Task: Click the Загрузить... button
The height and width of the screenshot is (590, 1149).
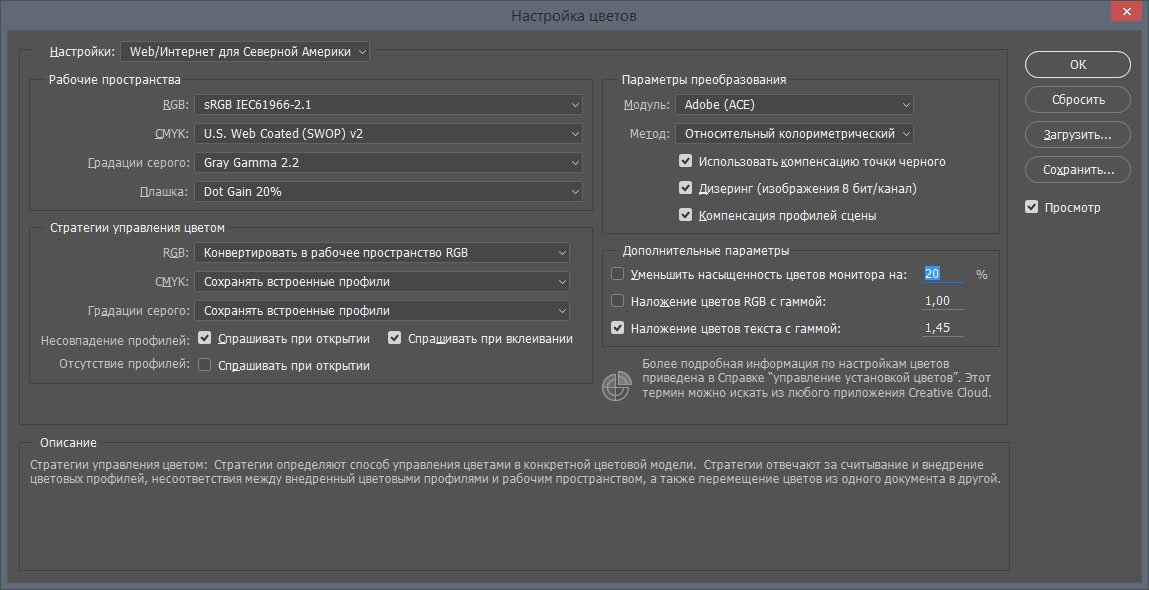Action: point(1078,135)
